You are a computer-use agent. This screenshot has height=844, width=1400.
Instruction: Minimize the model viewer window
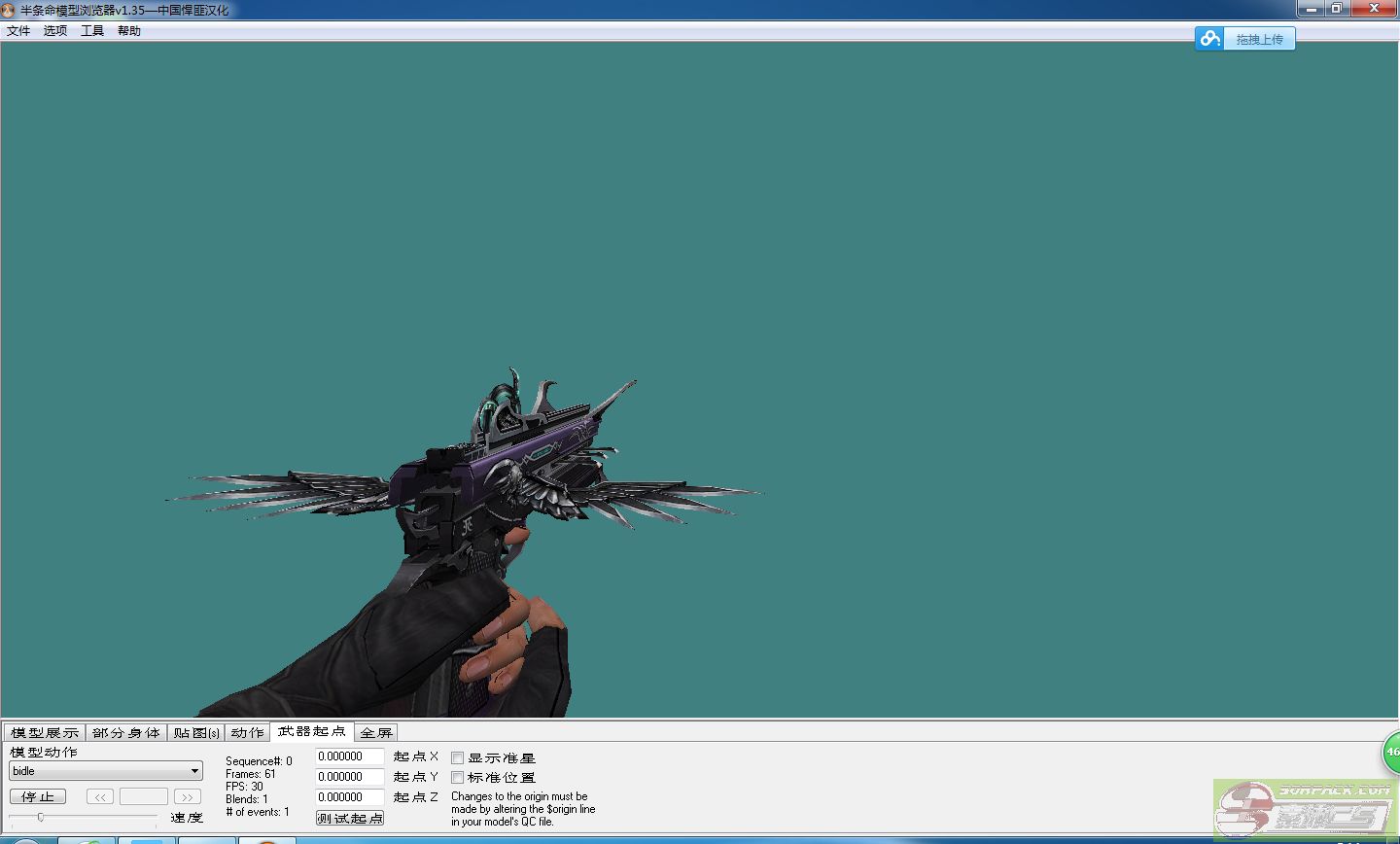point(1311,9)
